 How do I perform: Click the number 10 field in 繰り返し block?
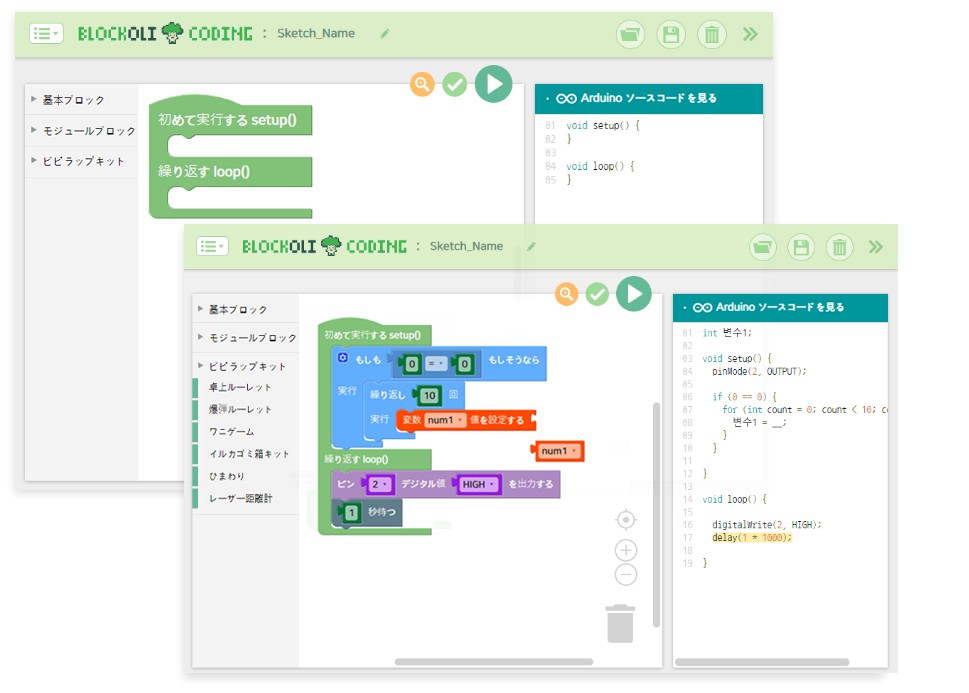pos(429,396)
